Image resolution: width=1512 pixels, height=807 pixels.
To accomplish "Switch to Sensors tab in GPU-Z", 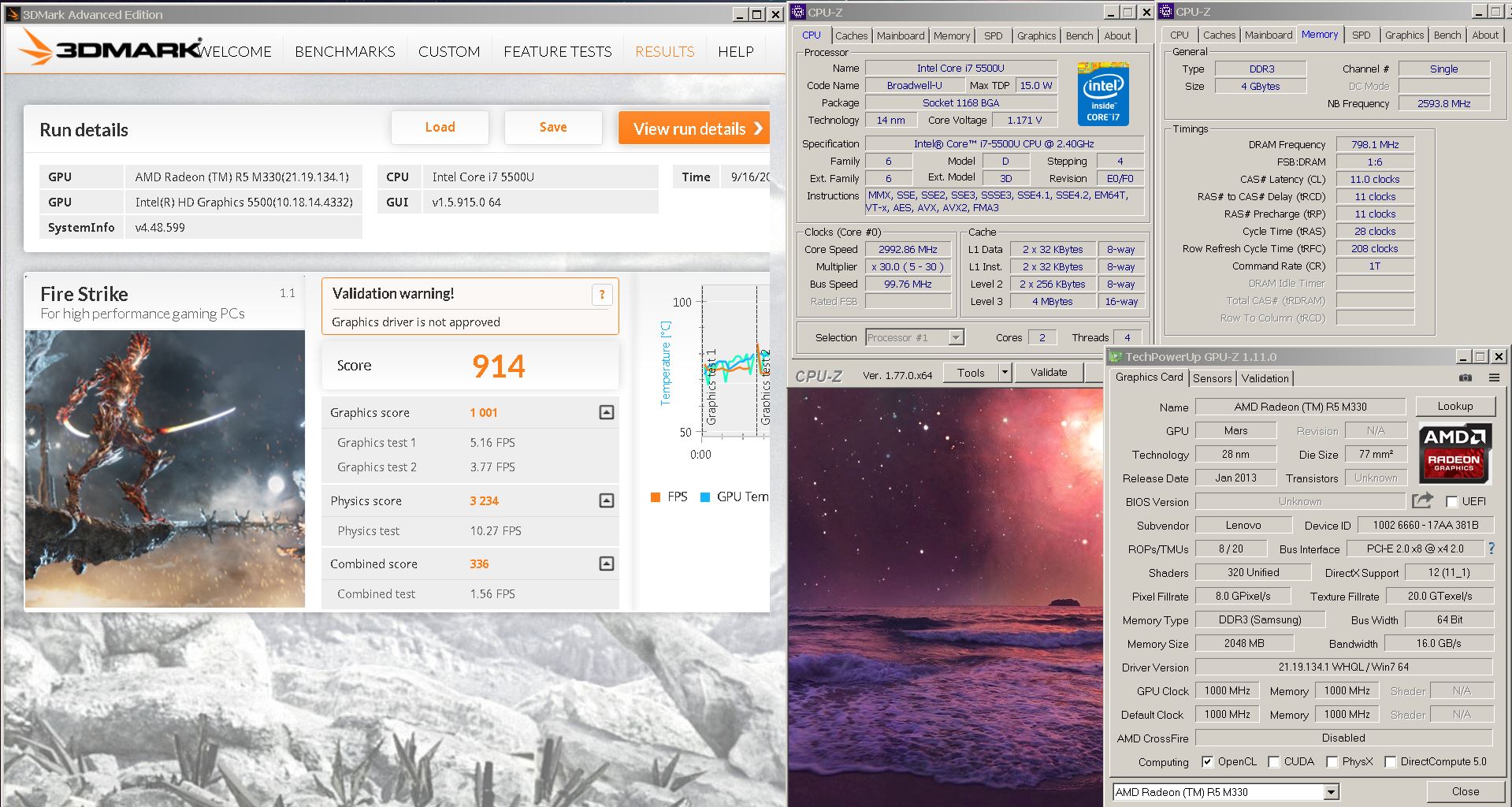I will 1212,378.
